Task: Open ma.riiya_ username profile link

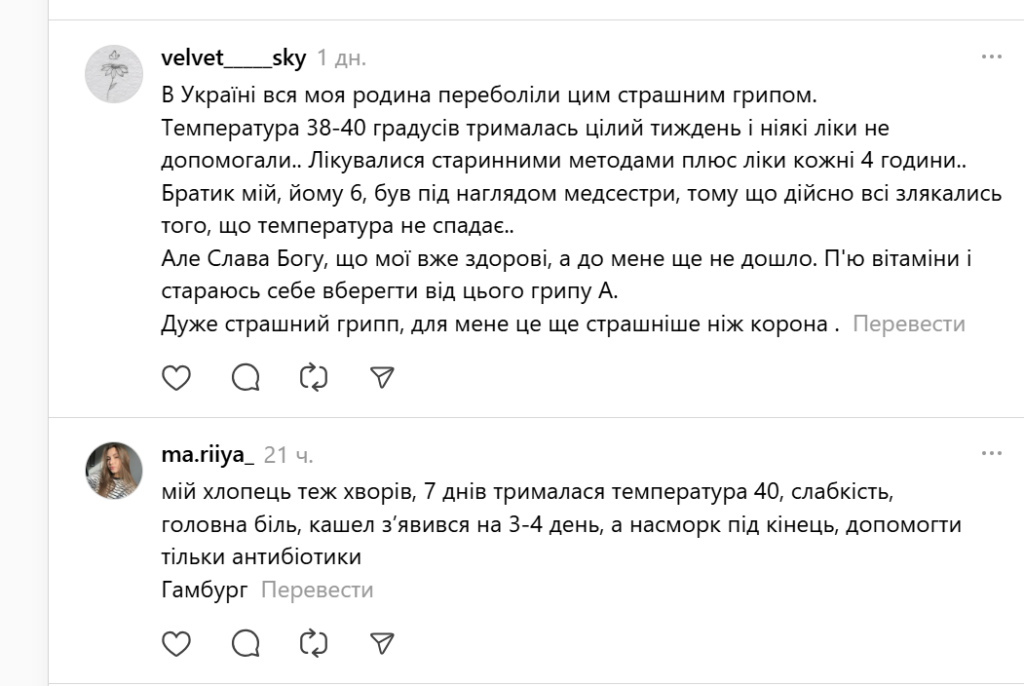Action: (x=207, y=455)
